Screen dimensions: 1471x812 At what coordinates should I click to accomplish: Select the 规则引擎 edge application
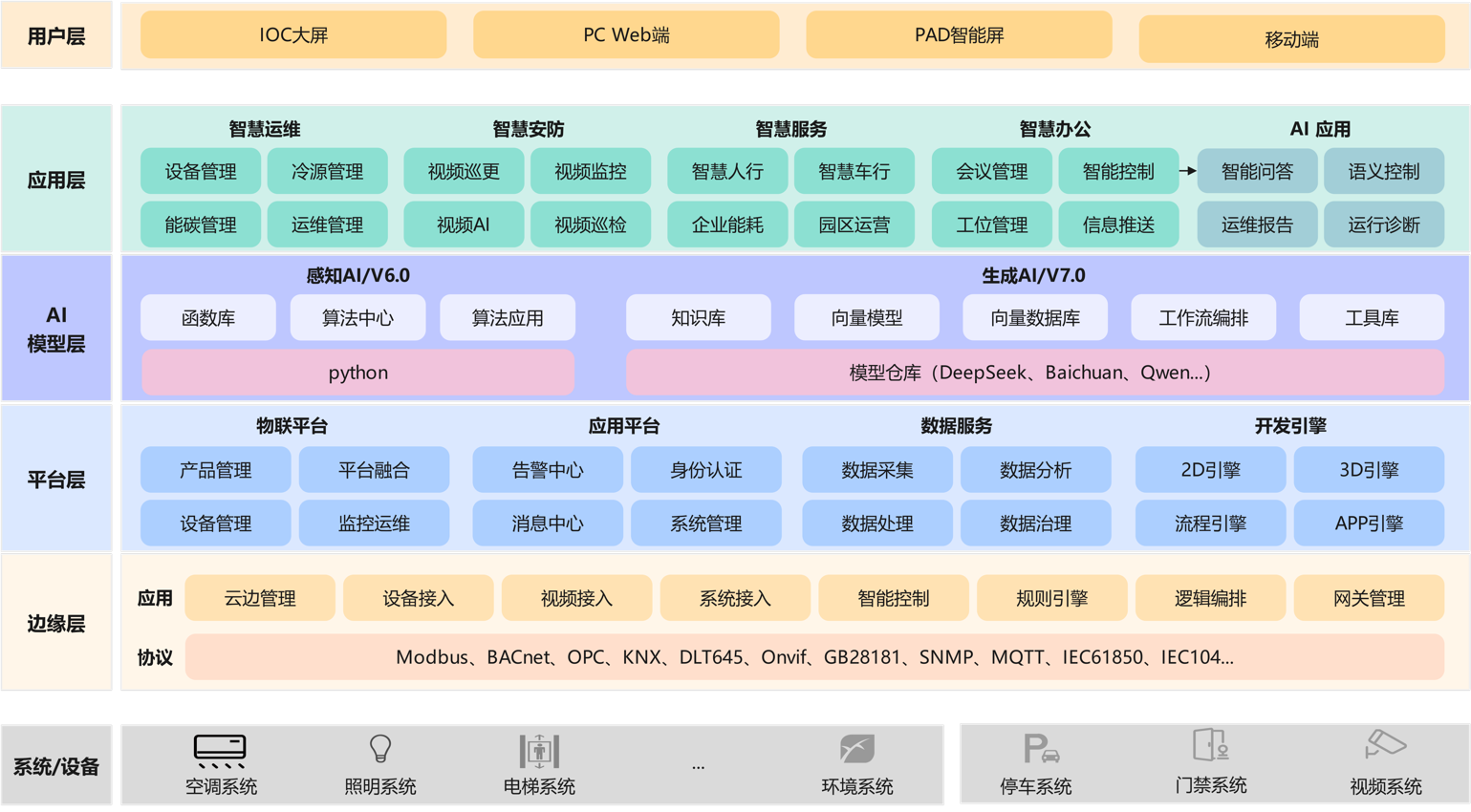tap(1051, 599)
